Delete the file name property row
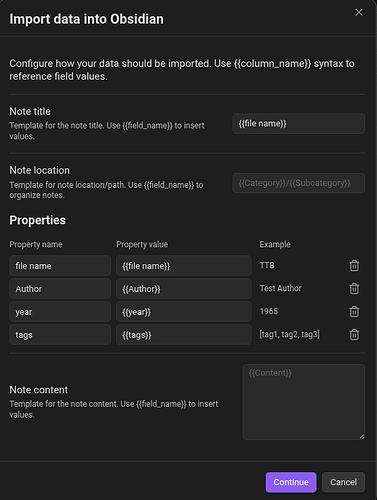 (354, 266)
